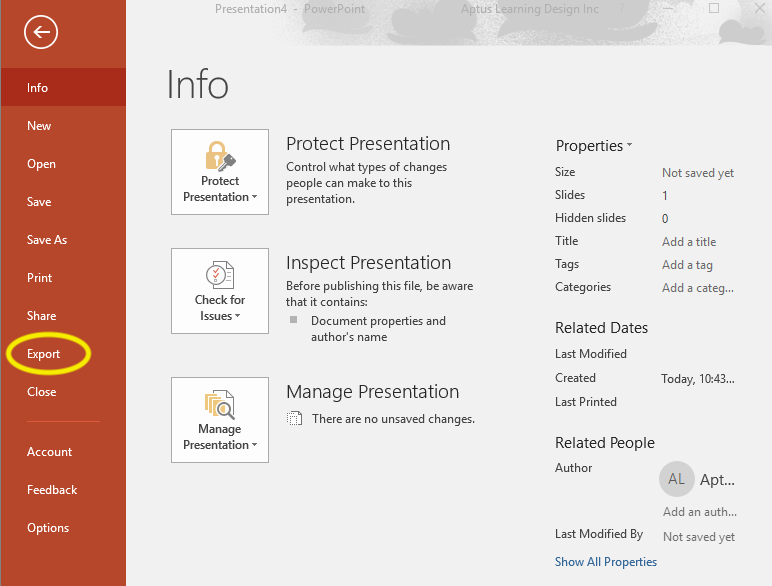
Task: Click the Add a category field
Action: pos(698,288)
